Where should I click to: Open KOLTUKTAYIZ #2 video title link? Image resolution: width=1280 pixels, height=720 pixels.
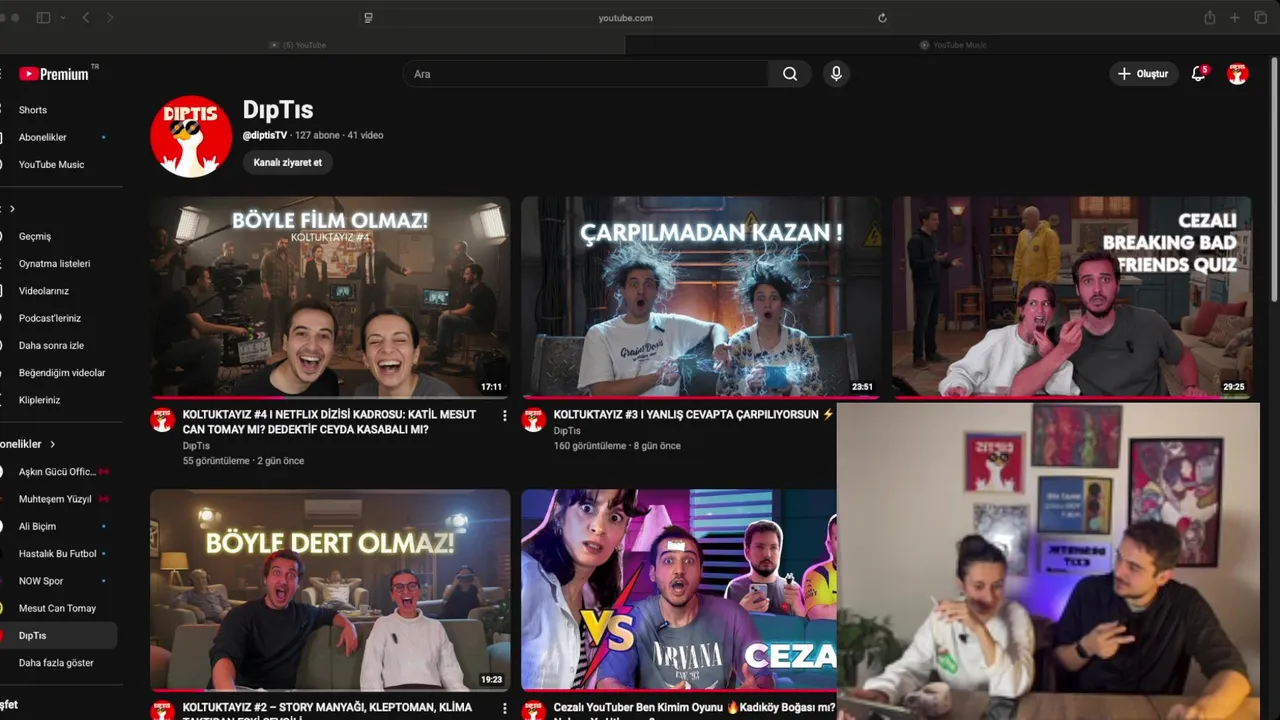coord(328,712)
